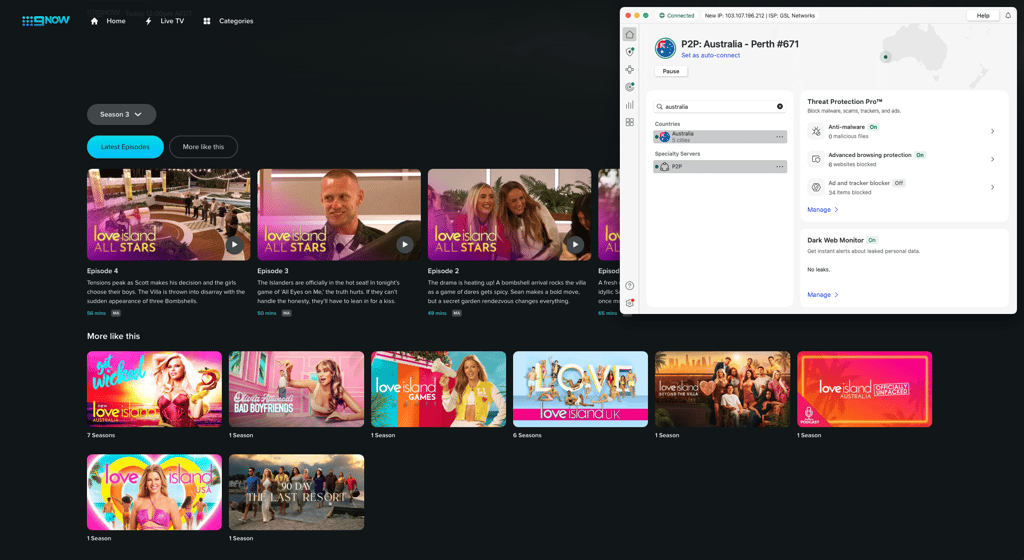Viewport: 1024px width, 560px height.
Task: Click the Live TV lightning bolt icon
Action: tap(148, 21)
